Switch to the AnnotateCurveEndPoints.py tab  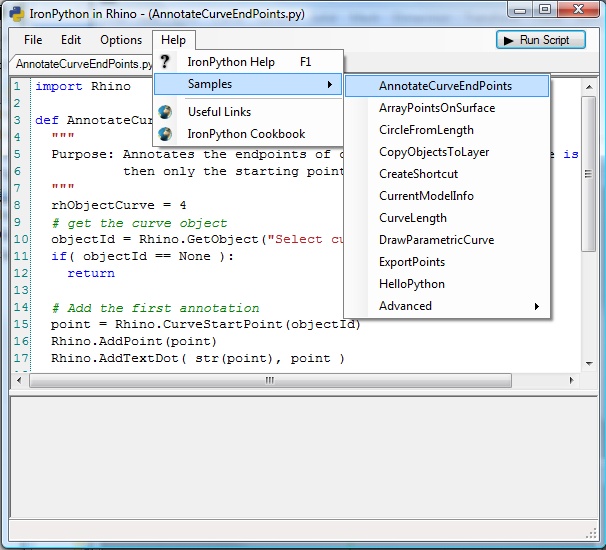click(83, 64)
